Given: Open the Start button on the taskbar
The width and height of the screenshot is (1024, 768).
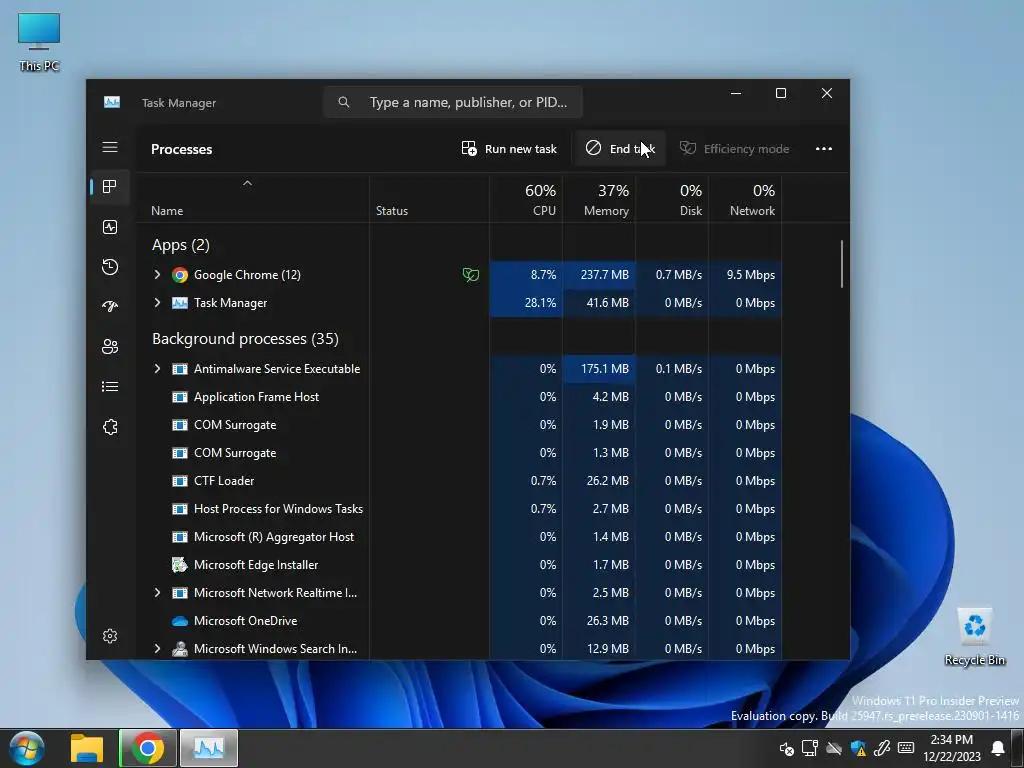Looking at the screenshot, I should pyautogui.click(x=27, y=748).
